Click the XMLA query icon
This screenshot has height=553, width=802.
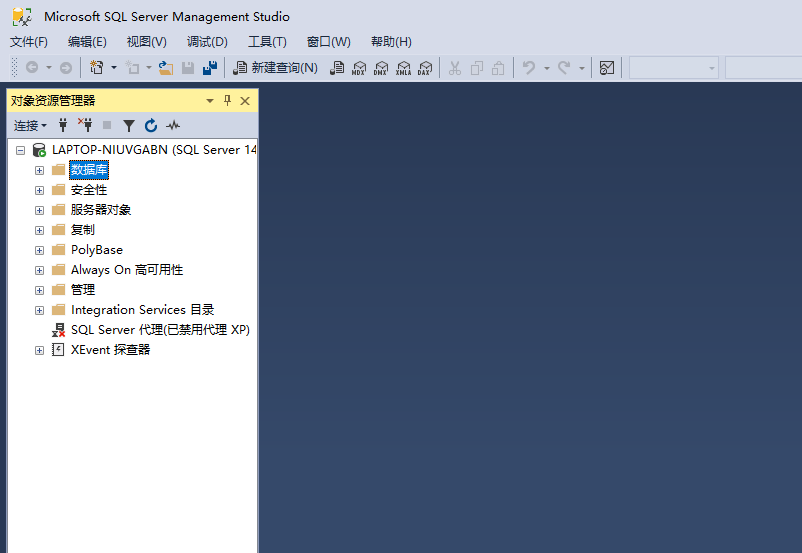403,68
